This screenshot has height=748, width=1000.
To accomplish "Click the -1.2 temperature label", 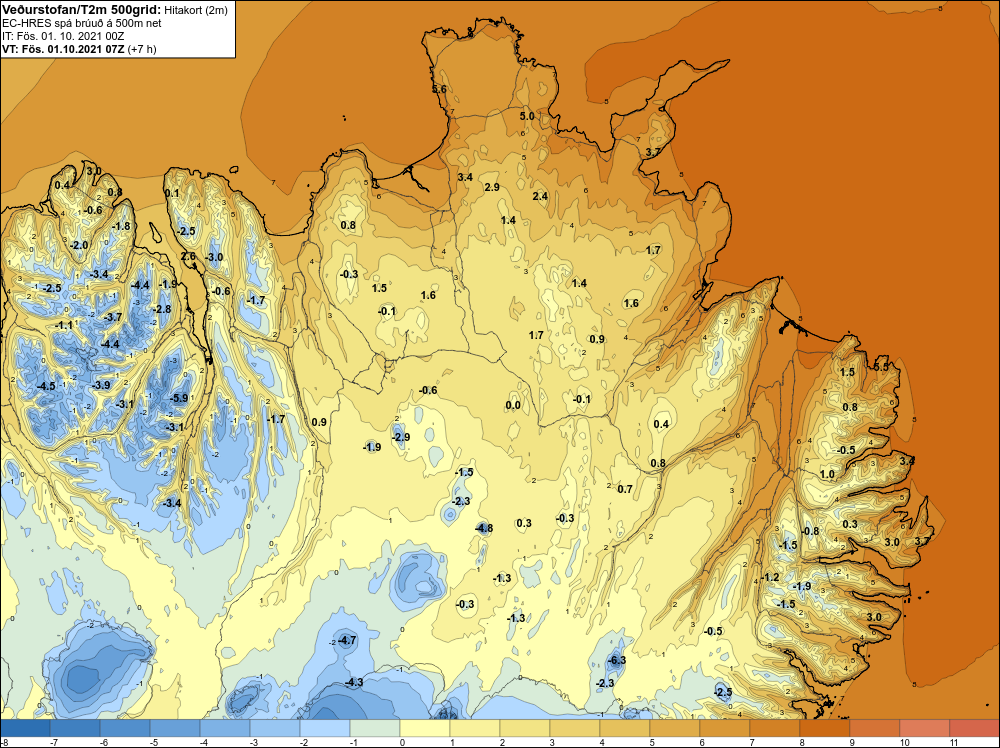I will tap(771, 577).
